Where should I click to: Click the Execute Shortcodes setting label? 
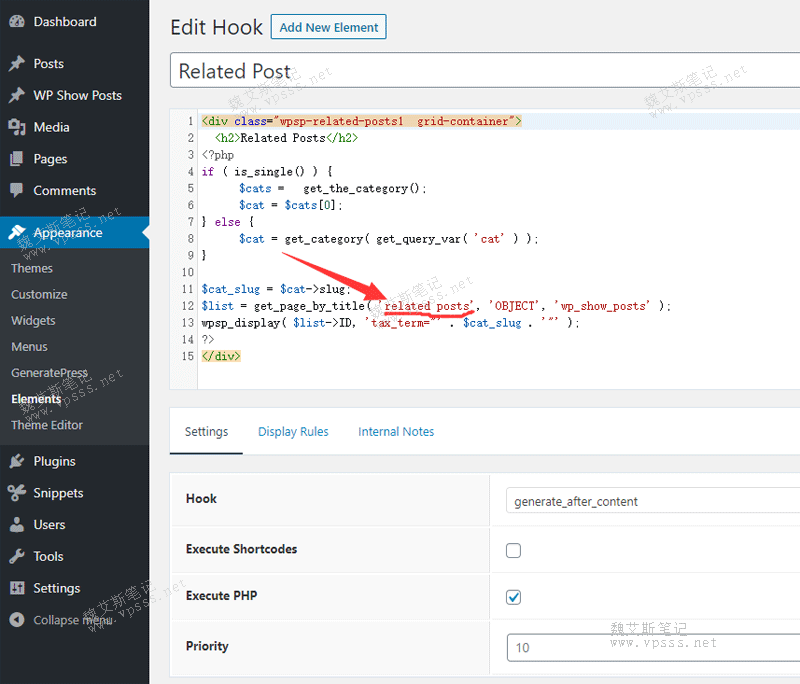pyautogui.click(x=241, y=549)
